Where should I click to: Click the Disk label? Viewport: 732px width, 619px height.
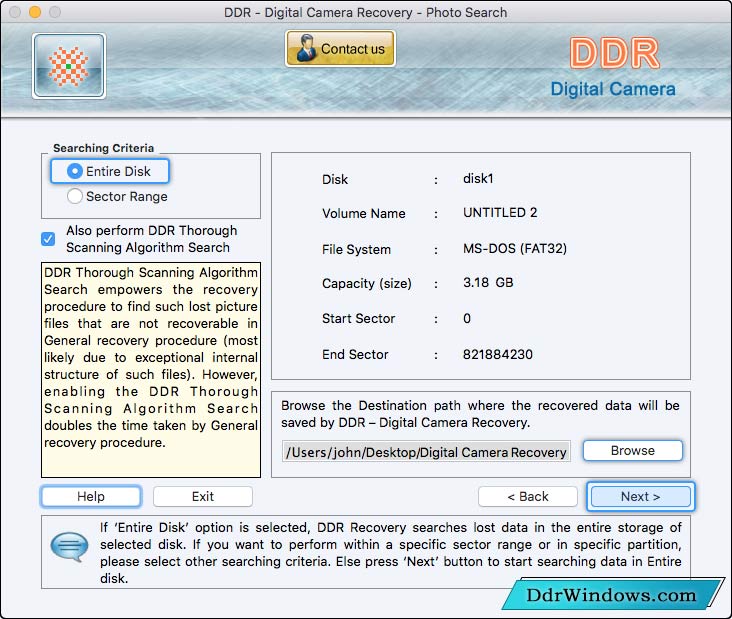335,179
